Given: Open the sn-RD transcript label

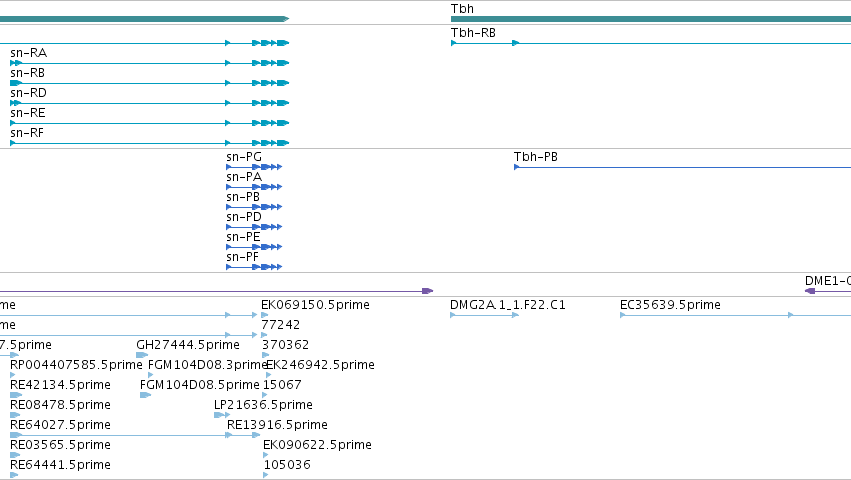Looking at the screenshot, I should [x=28, y=93].
